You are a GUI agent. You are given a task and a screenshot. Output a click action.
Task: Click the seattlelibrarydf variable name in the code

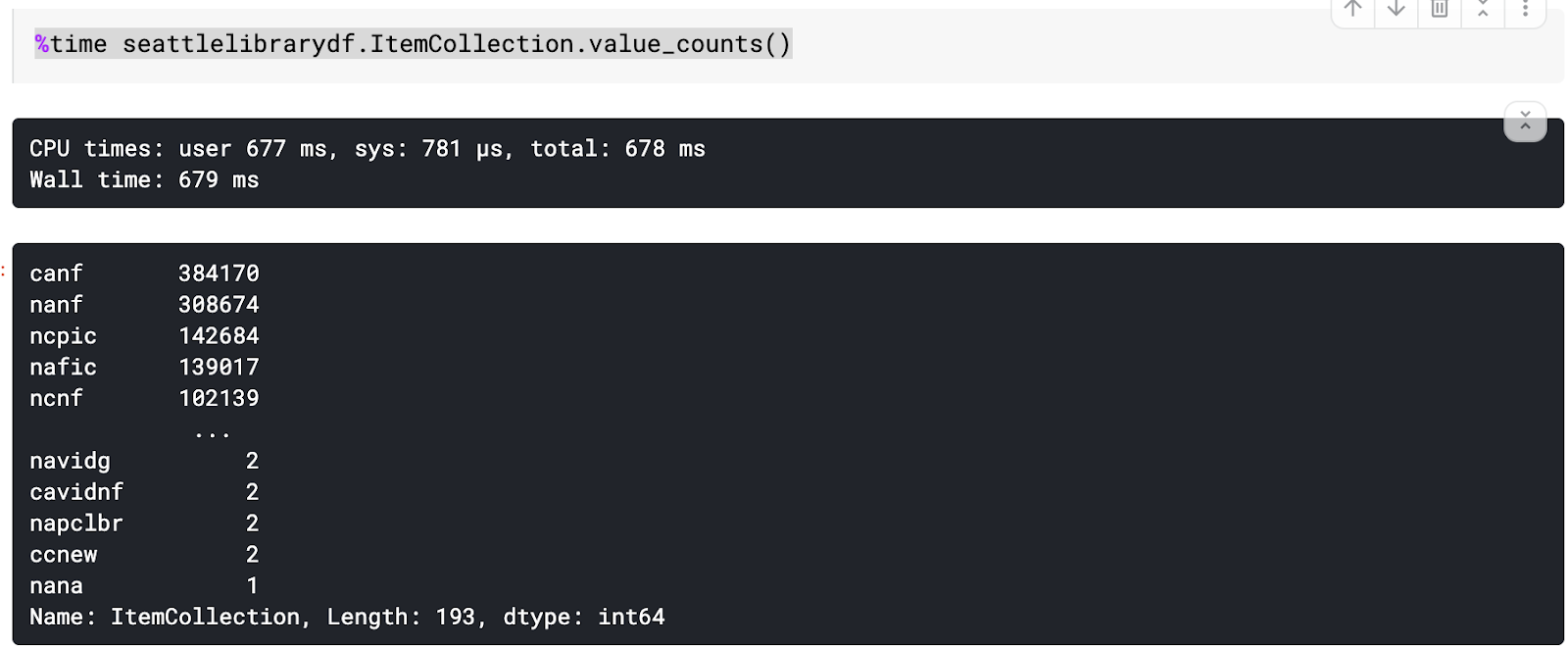[238, 44]
